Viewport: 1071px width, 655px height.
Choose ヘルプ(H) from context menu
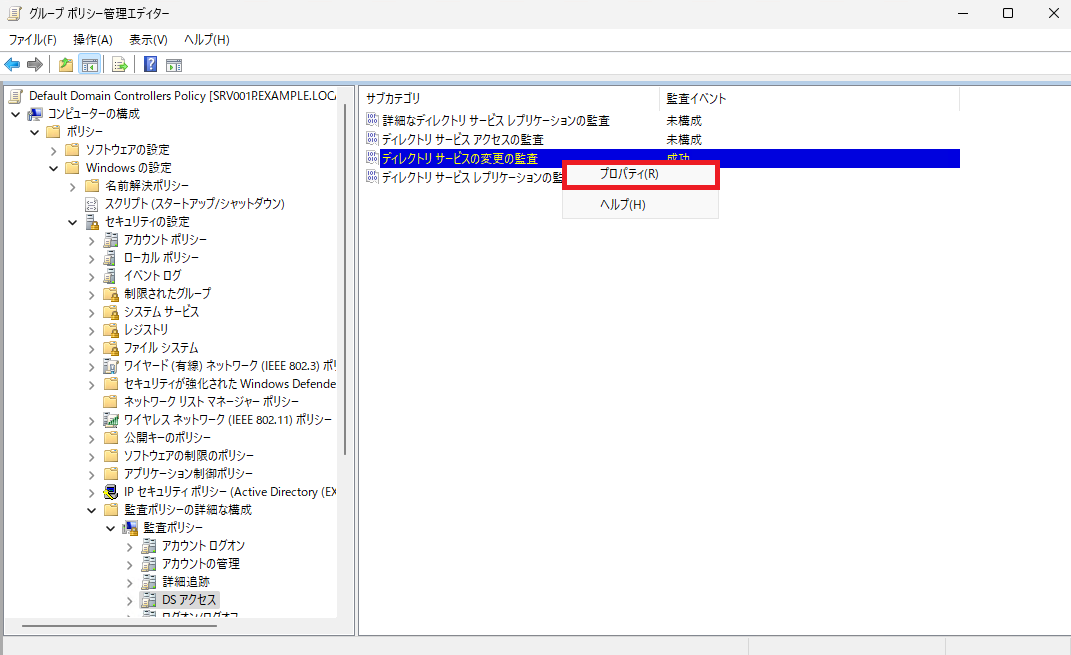pos(641,204)
